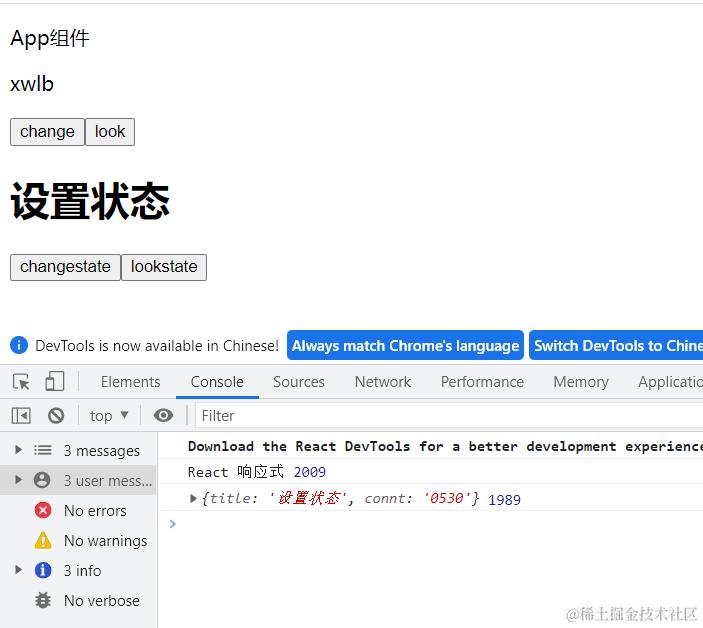This screenshot has height=628, width=703.
Task: Expand the 3 info group
Action: point(18,570)
